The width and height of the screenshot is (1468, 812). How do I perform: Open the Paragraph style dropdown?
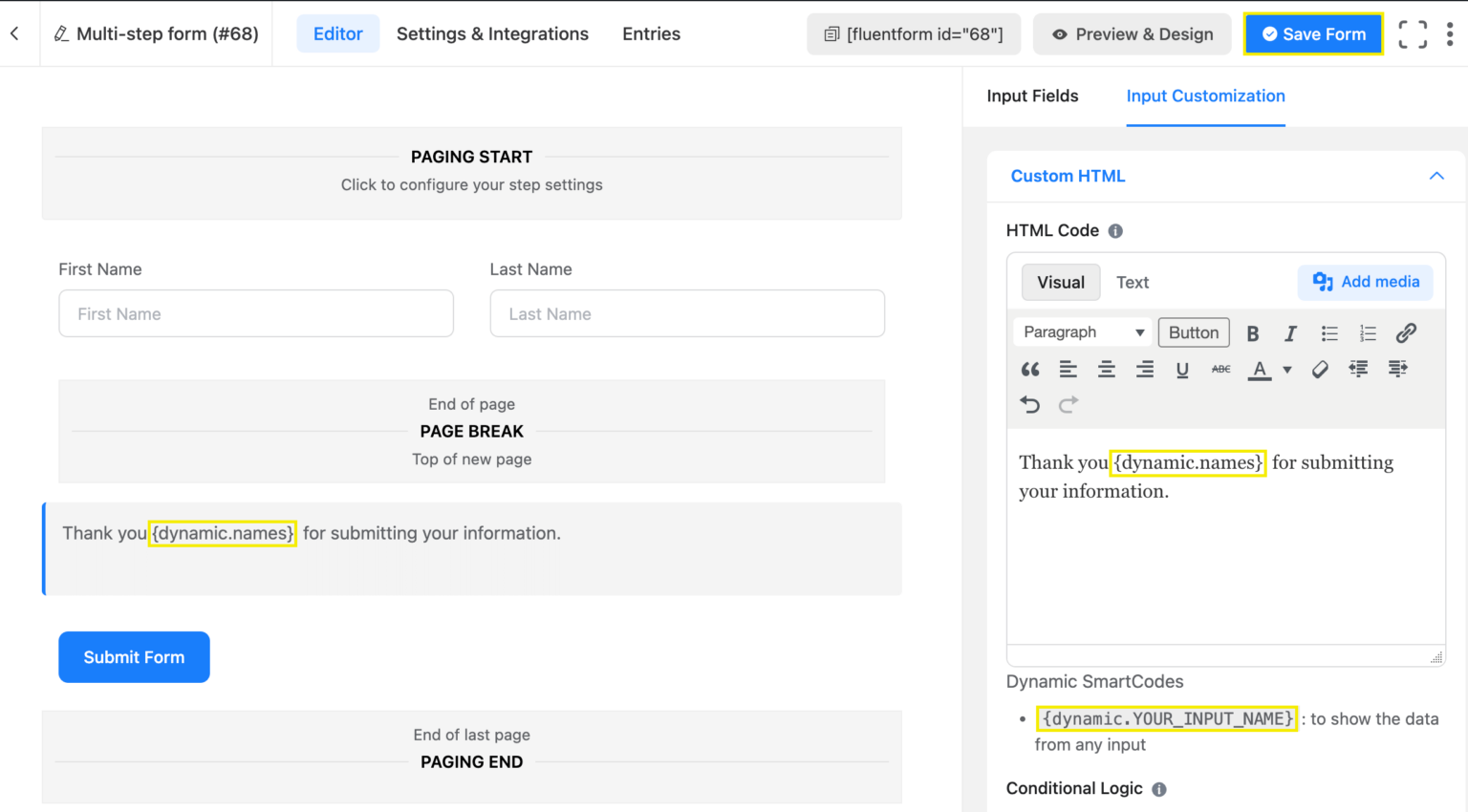pyautogui.click(x=1082, y=331)
